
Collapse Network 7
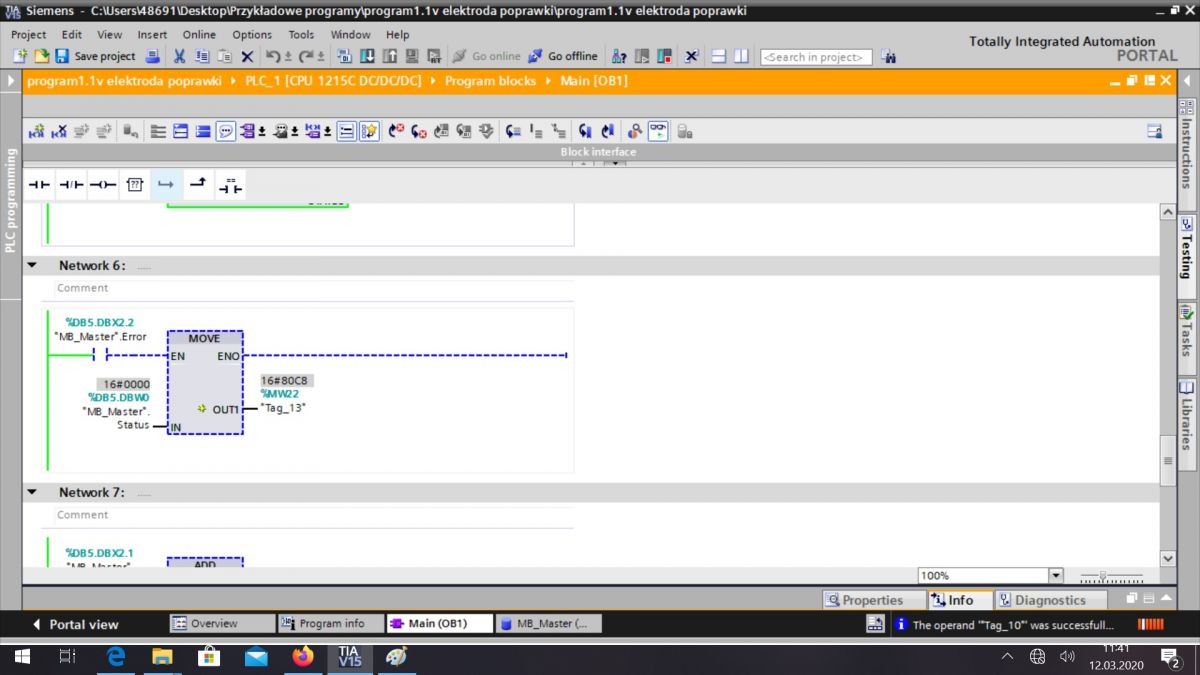[x=32, y=493]
